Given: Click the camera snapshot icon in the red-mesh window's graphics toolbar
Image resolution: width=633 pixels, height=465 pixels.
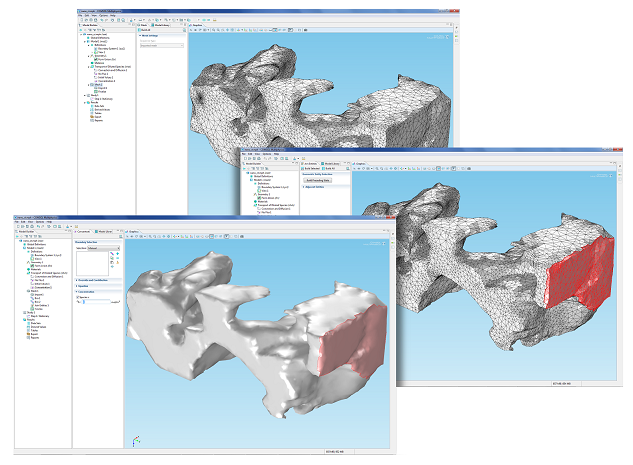Looking at the screenshot, I should 469,168.
